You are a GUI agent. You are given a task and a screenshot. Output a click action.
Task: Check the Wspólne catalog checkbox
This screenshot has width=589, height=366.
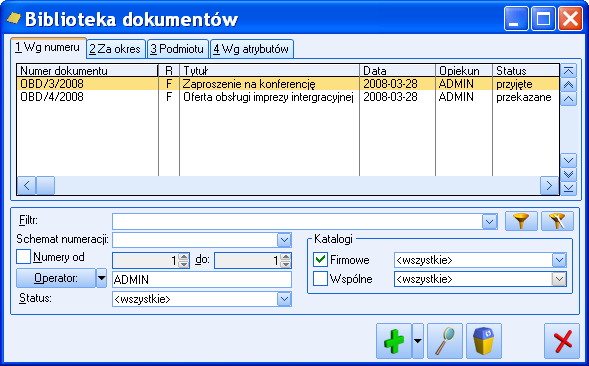point(320,279)
